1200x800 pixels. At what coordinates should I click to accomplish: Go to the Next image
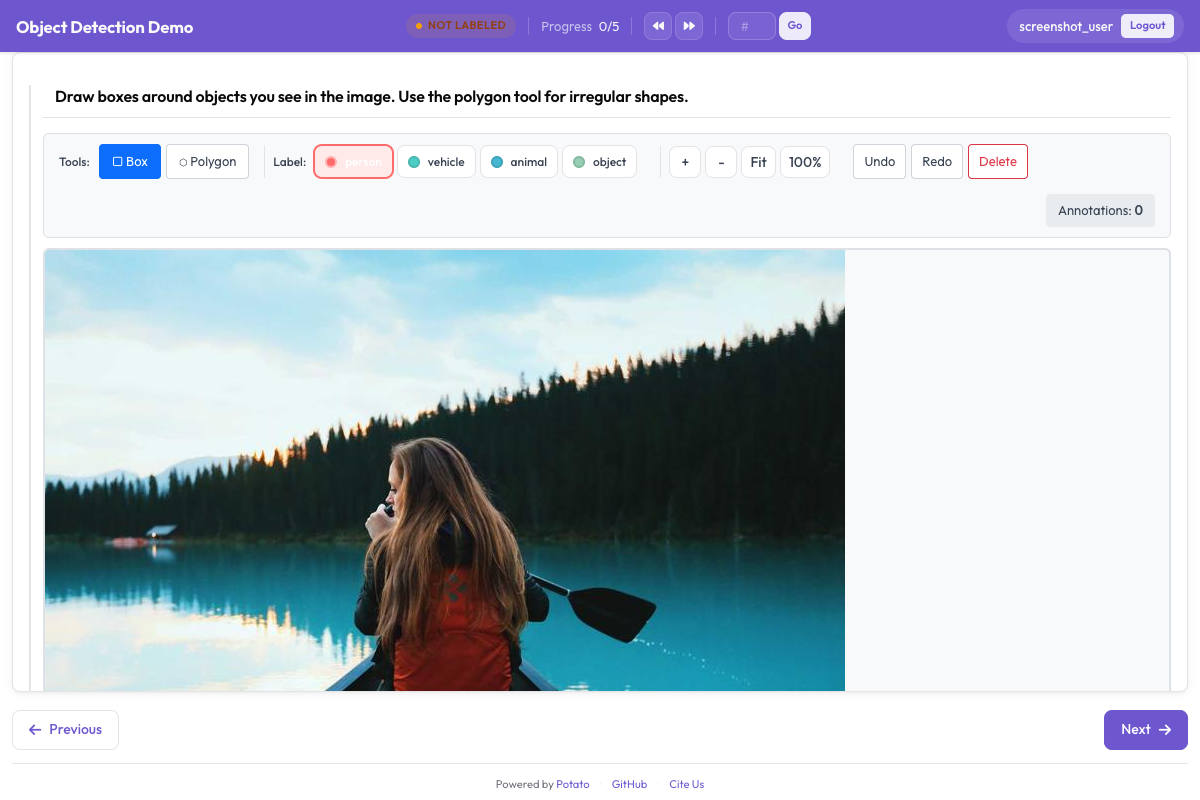1145,730
